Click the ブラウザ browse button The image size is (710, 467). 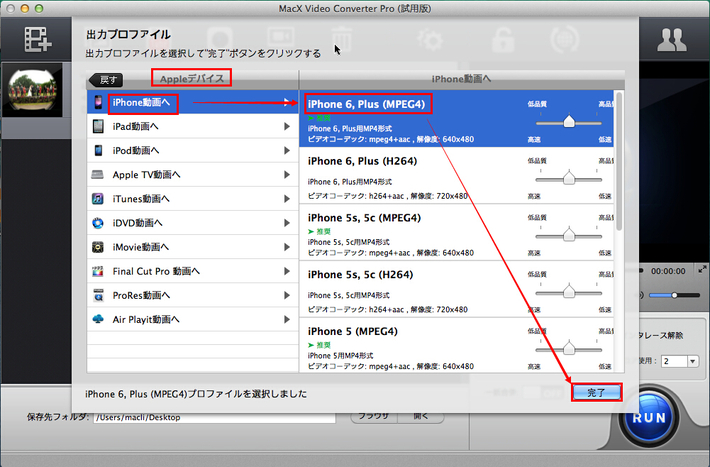374,416
